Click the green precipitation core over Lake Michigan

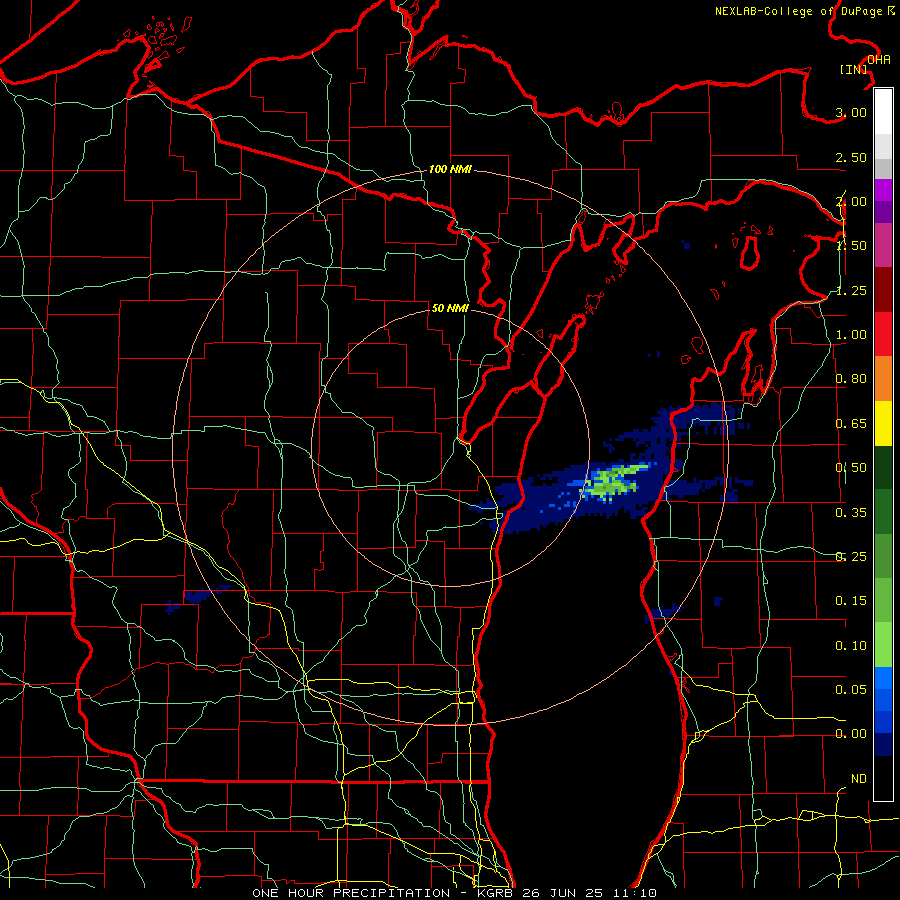(x=614, y=481)
